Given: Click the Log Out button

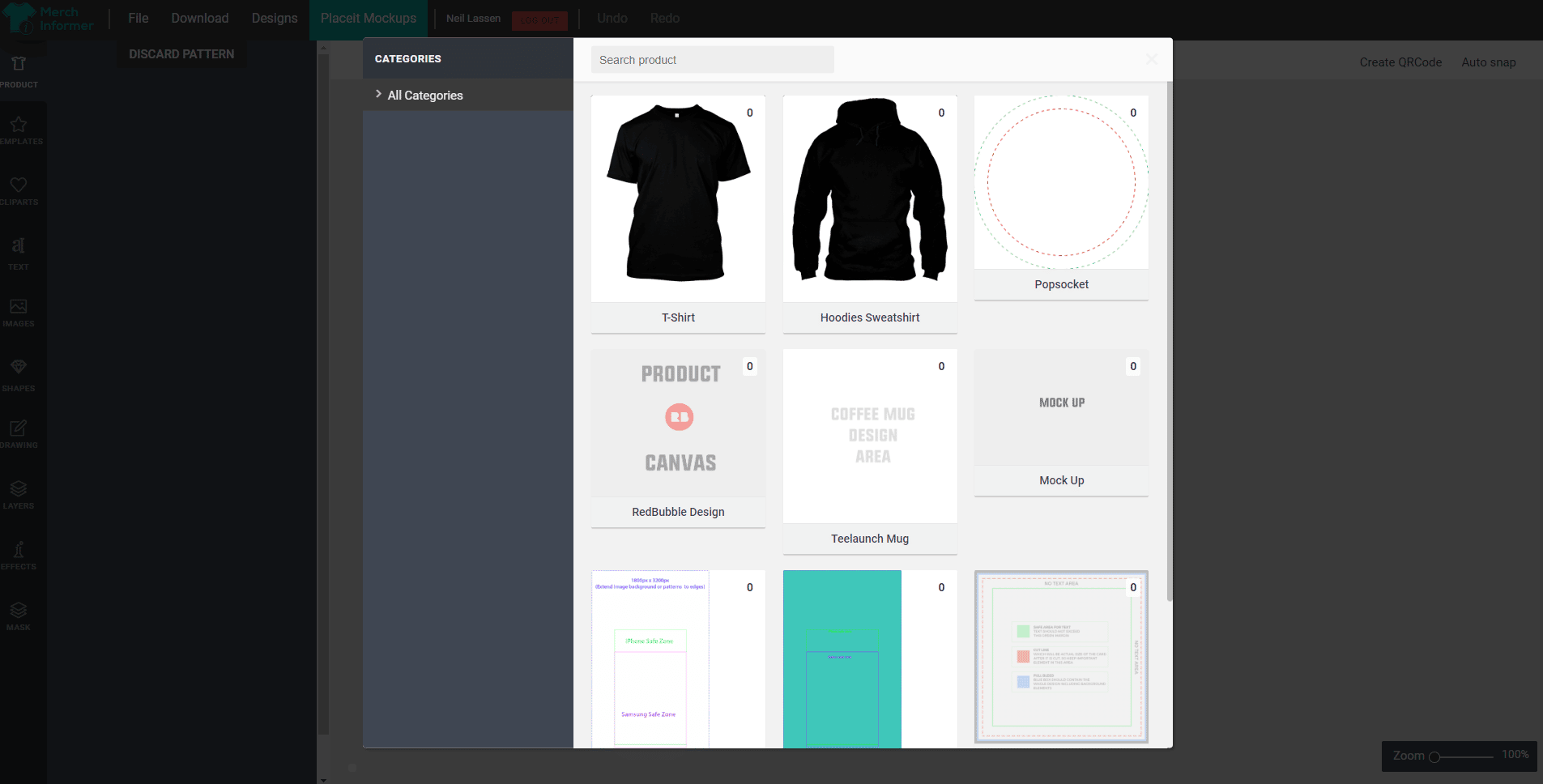Looking at the screenshot, I should click(539, 20).
